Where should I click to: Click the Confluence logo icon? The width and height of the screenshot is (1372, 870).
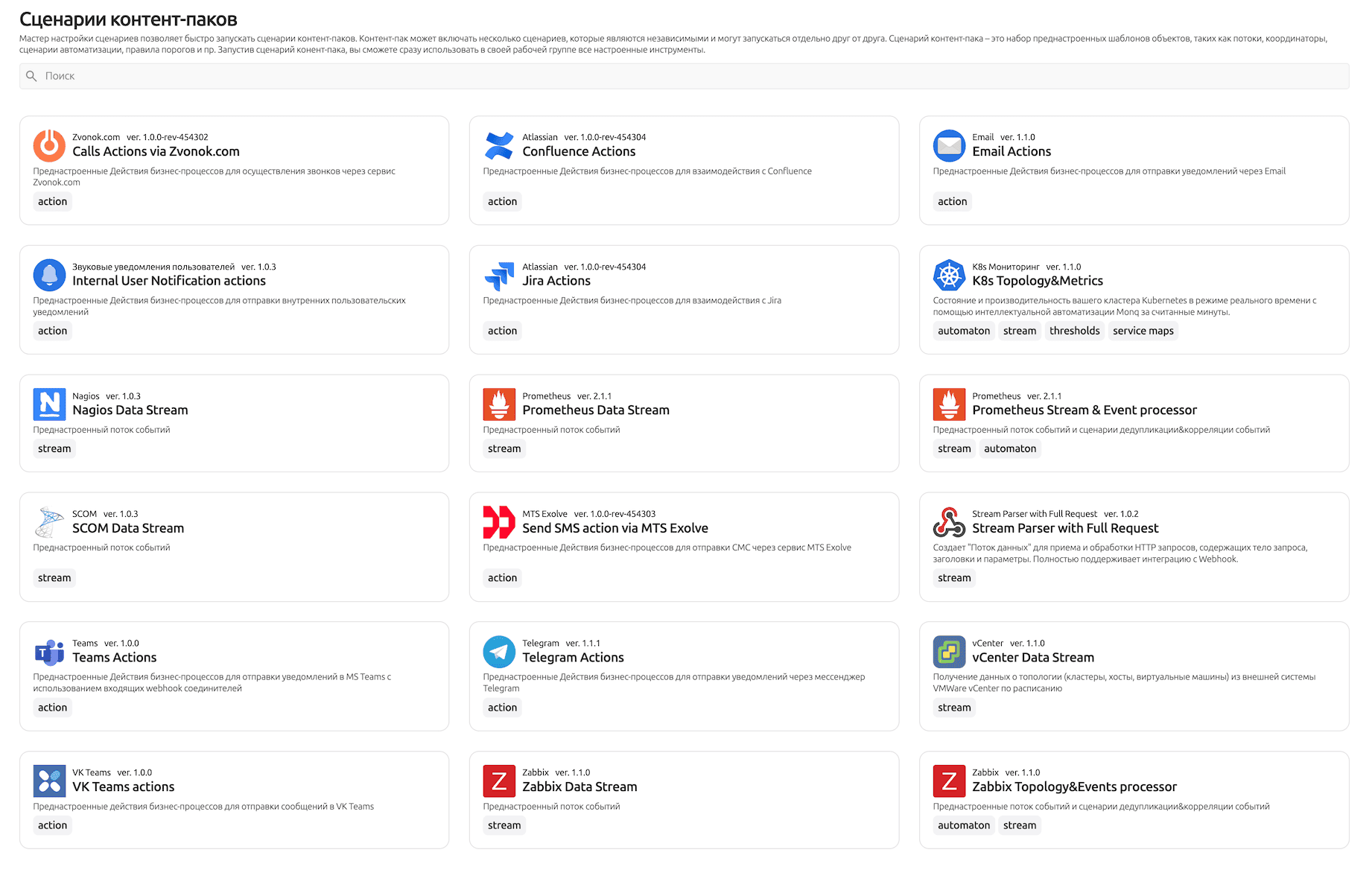tap(499, 145)
